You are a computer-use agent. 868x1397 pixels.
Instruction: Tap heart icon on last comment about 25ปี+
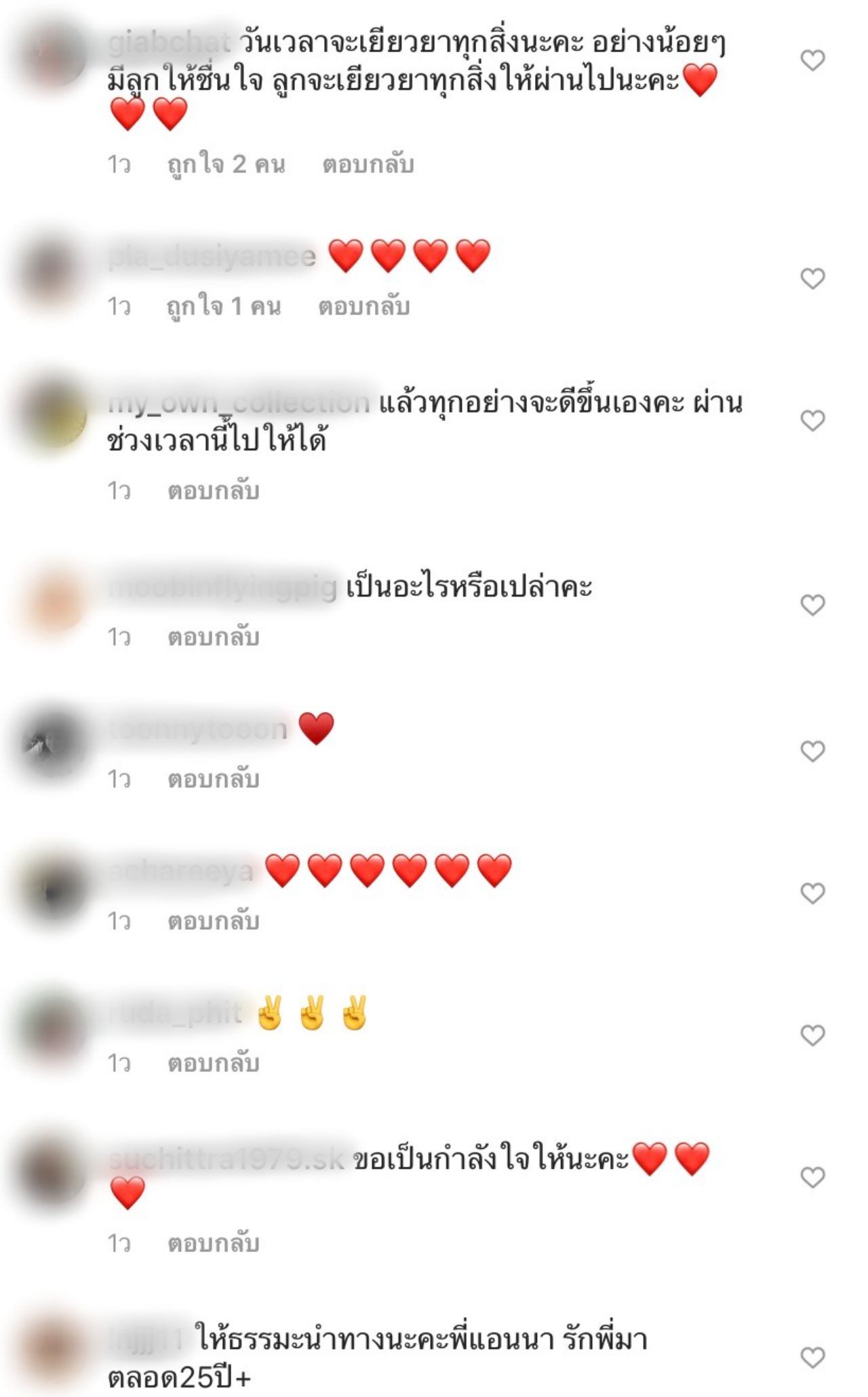812,1357
